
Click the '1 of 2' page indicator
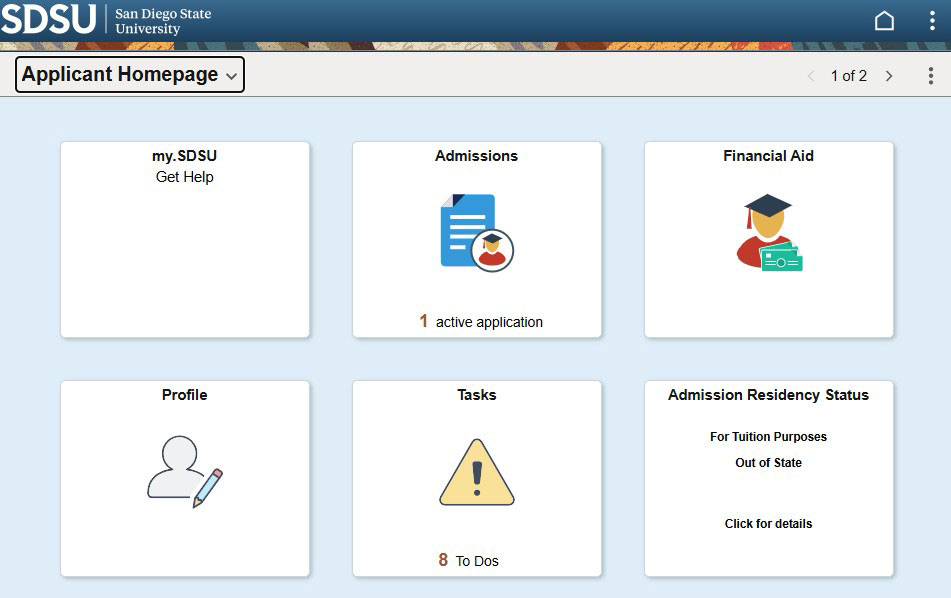(849, 76)
